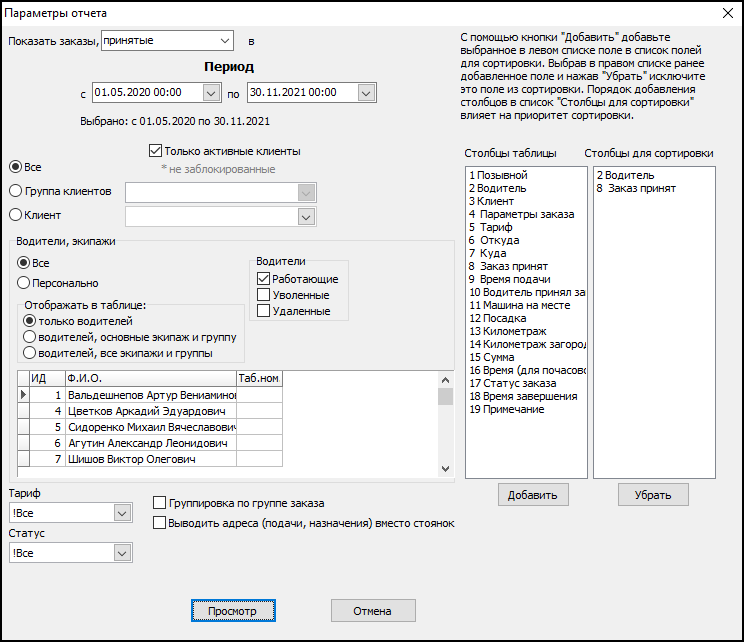Screen dimensions: 744x642
Task: Select the Группа клиентов radio button
Action: point(16,190)
